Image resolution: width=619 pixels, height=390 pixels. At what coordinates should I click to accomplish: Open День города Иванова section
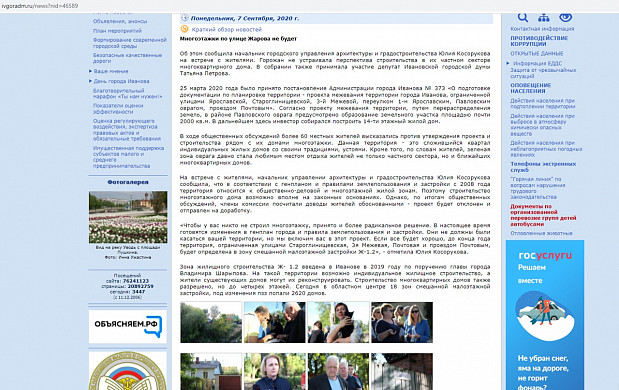pos(122,81)
